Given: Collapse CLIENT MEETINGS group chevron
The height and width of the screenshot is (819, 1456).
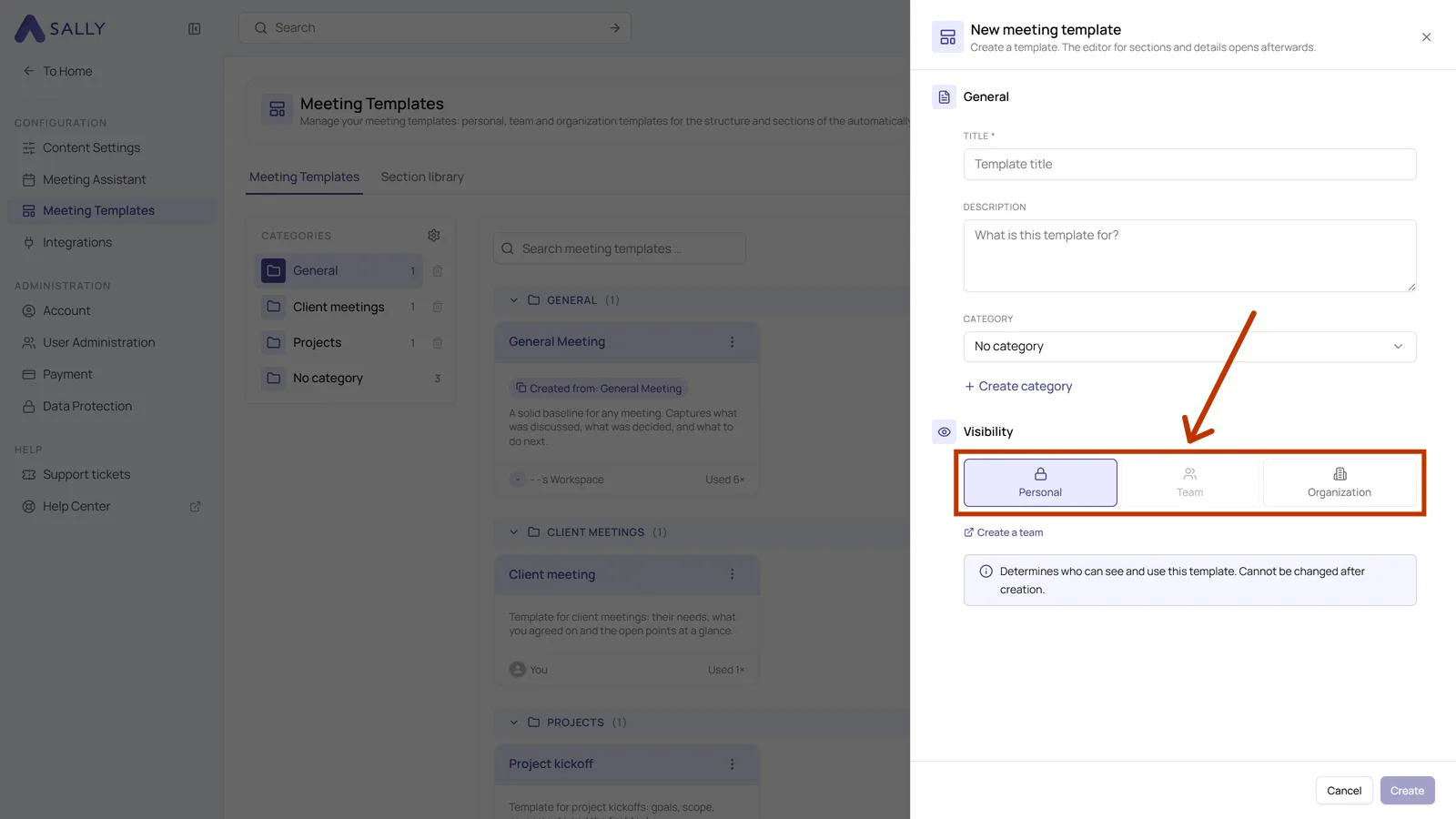Looking at the screenshot, I should pyautogui.click(x=513, y=532).
